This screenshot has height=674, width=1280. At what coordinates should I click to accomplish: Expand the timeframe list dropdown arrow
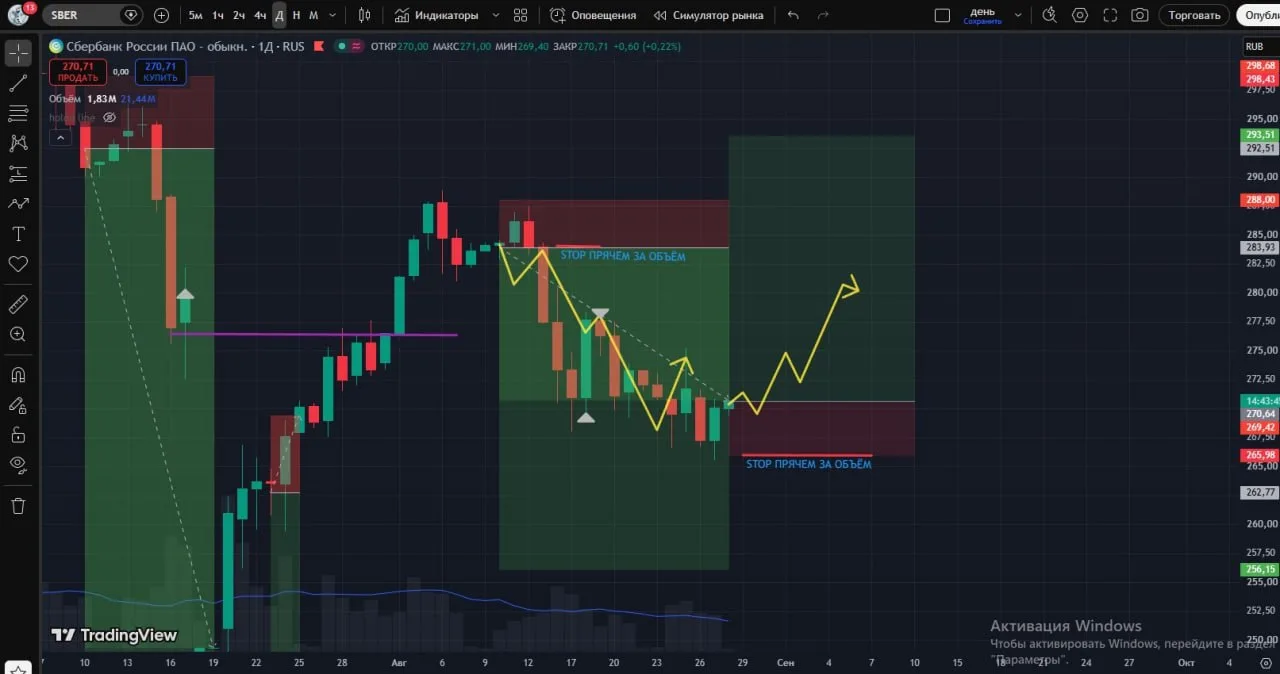pyautogui.click(x=333, y=15)
